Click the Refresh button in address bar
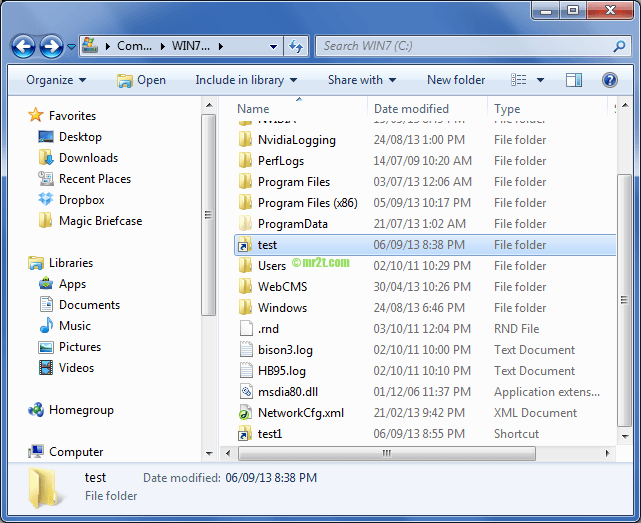 pos(296,46)
